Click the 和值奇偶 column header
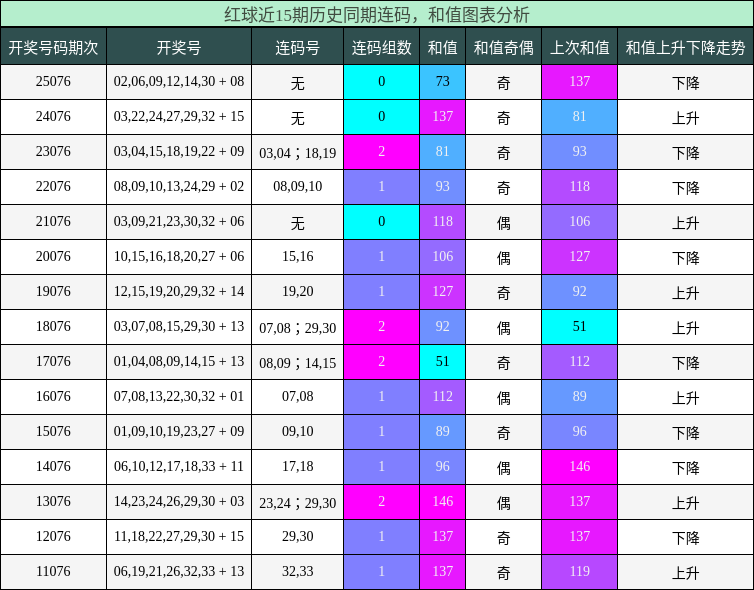The width and height of the screenshot is (754, 590). (x=503, y=47)
